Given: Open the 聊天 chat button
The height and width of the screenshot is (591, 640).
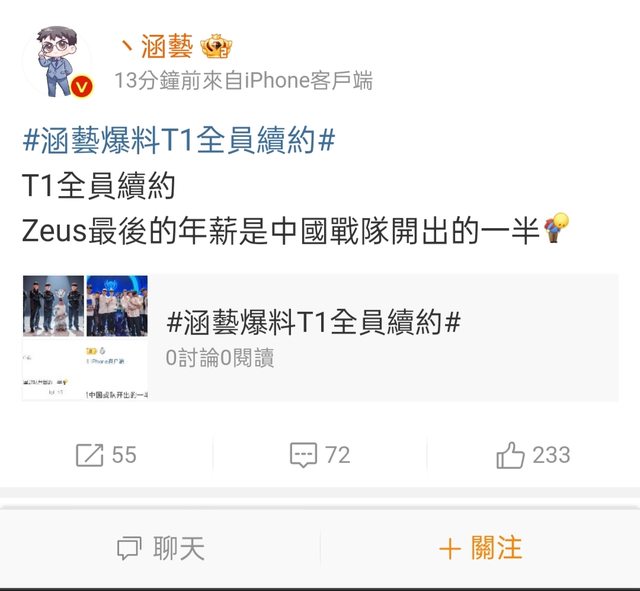Looking at the screenshot, I should tap(160, 548).
